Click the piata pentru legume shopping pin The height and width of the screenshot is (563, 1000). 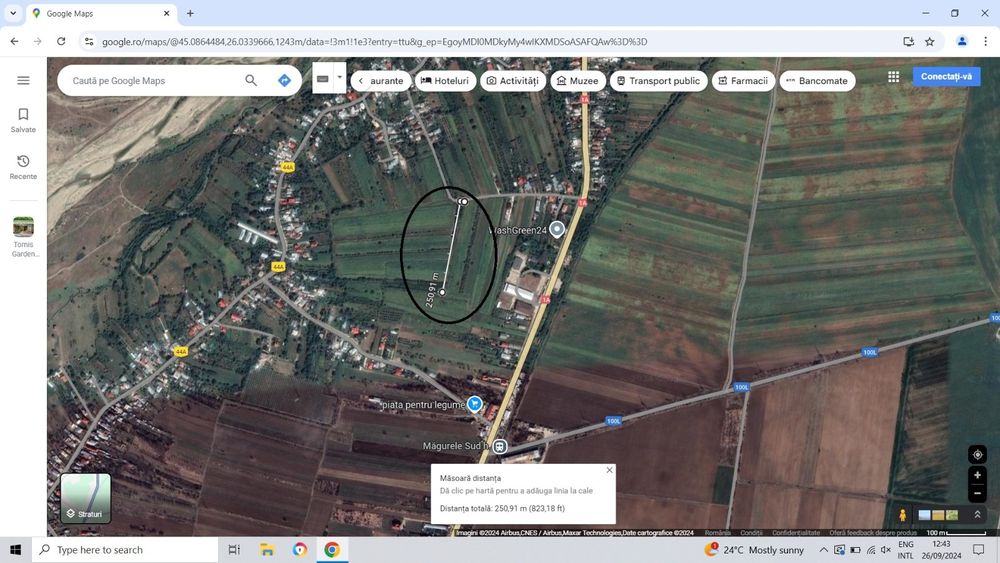click(x=474, y=404)
